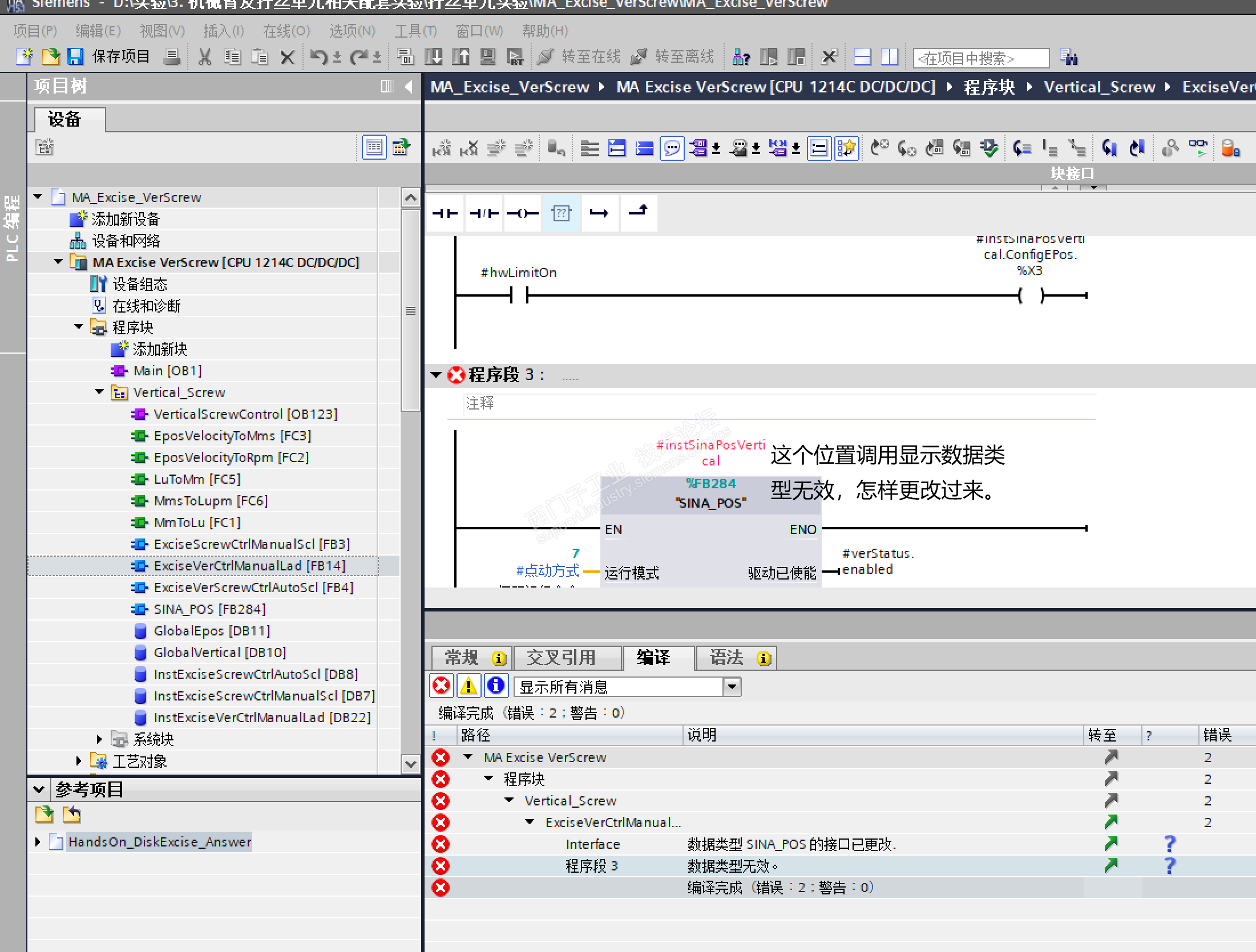
Task: Insert normally open contact instruction
Action: click(445, 213)
